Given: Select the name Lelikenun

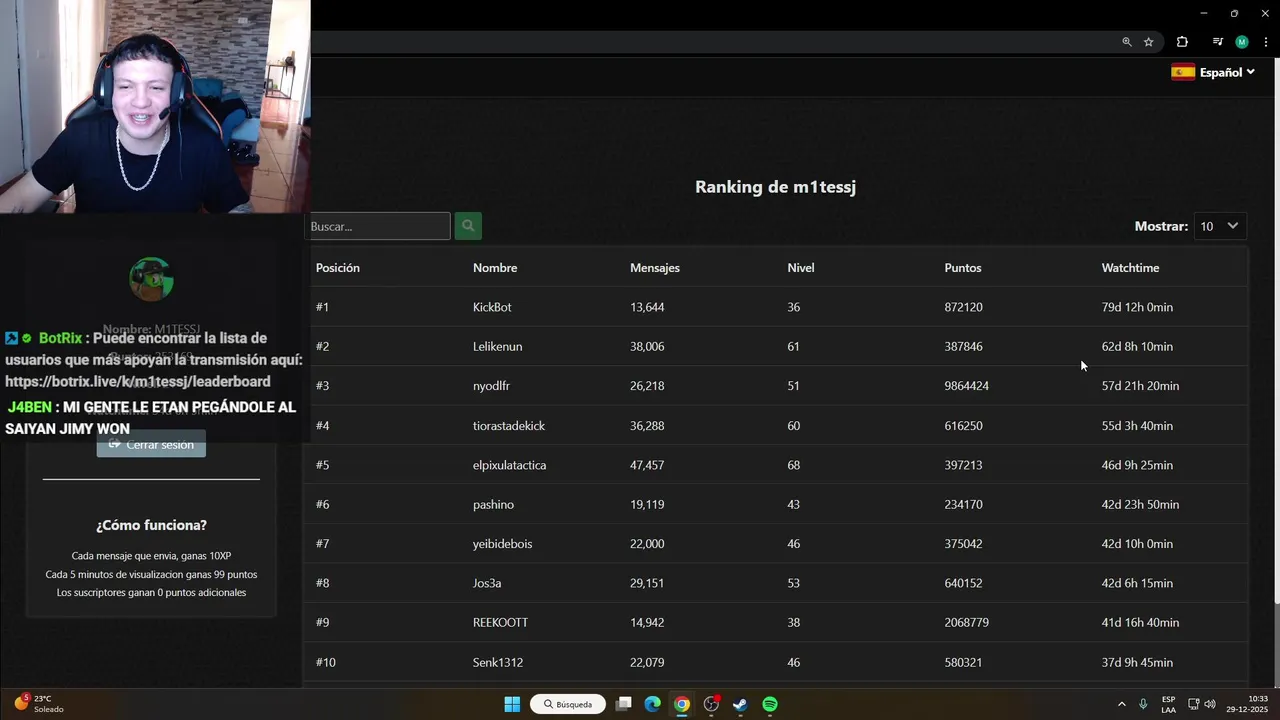Looking at the screenshot, I should coord(497,346).
